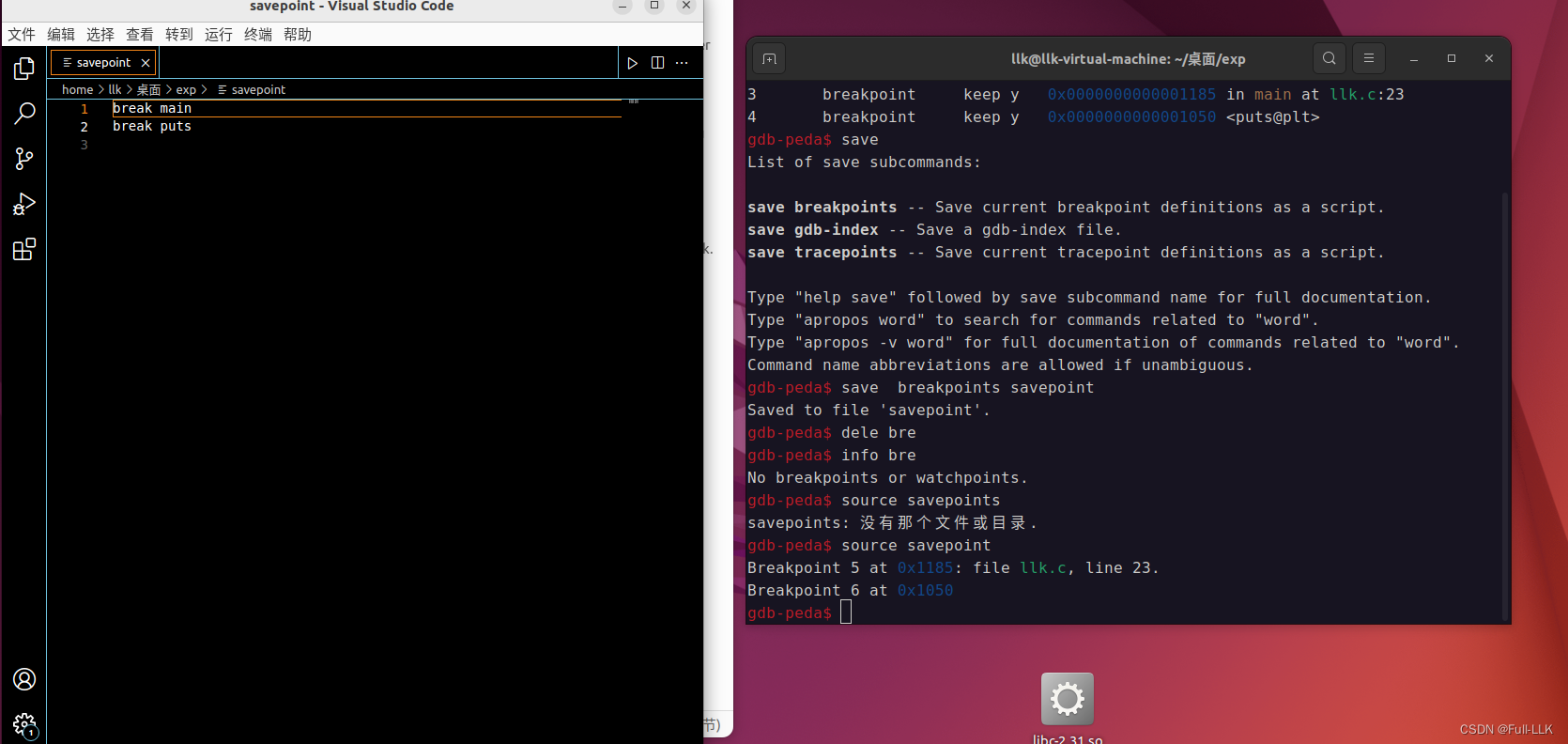Close the terminal window
Image resolution: width=1568 pixels, height=744 pixels.
pyautogui.click(x=1488, y=58)
